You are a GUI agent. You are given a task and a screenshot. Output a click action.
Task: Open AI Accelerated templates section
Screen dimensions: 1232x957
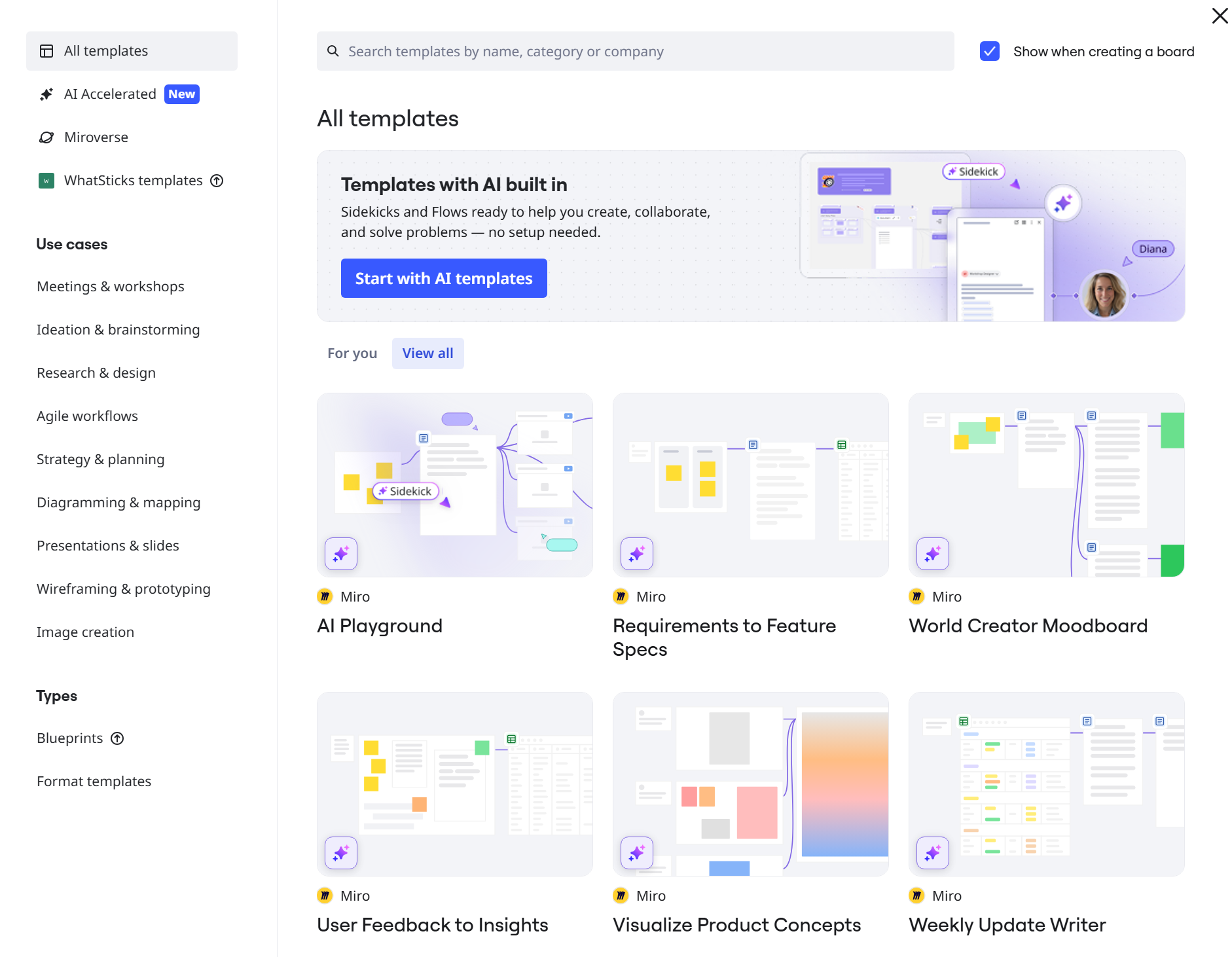pos(132,94)
